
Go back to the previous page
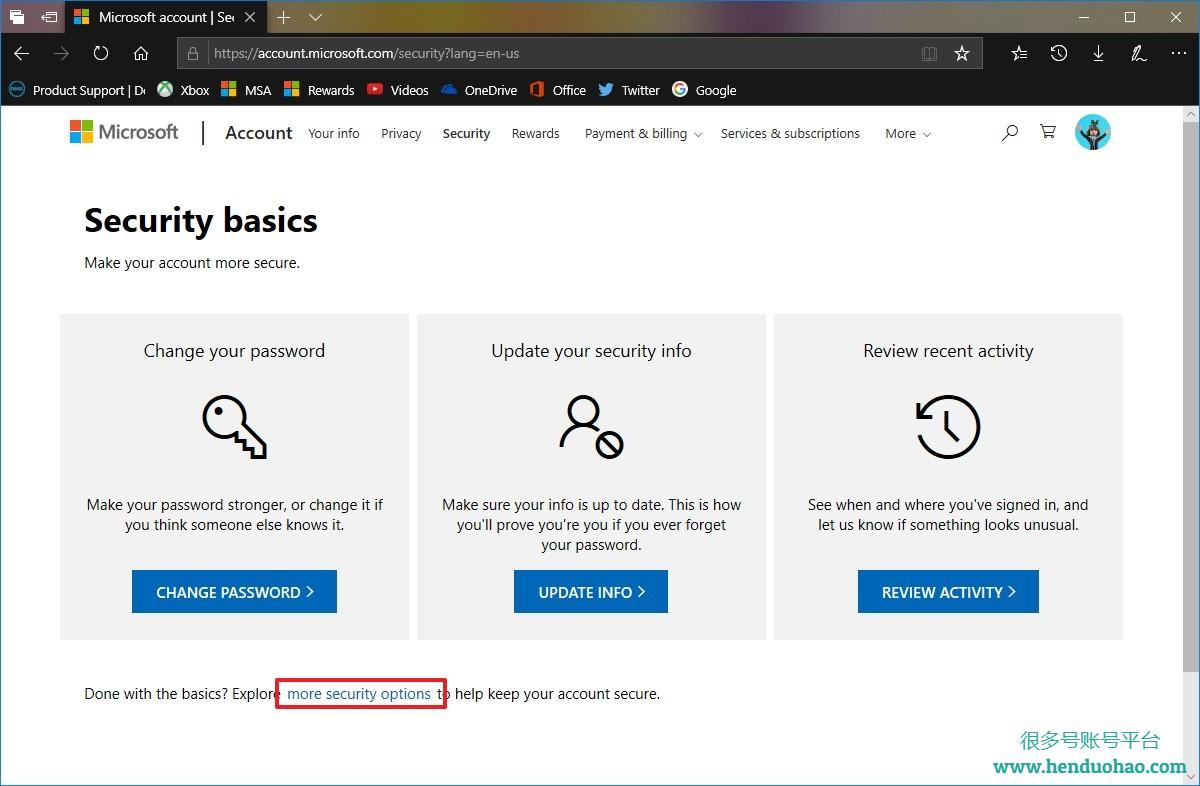click(21, 53)
